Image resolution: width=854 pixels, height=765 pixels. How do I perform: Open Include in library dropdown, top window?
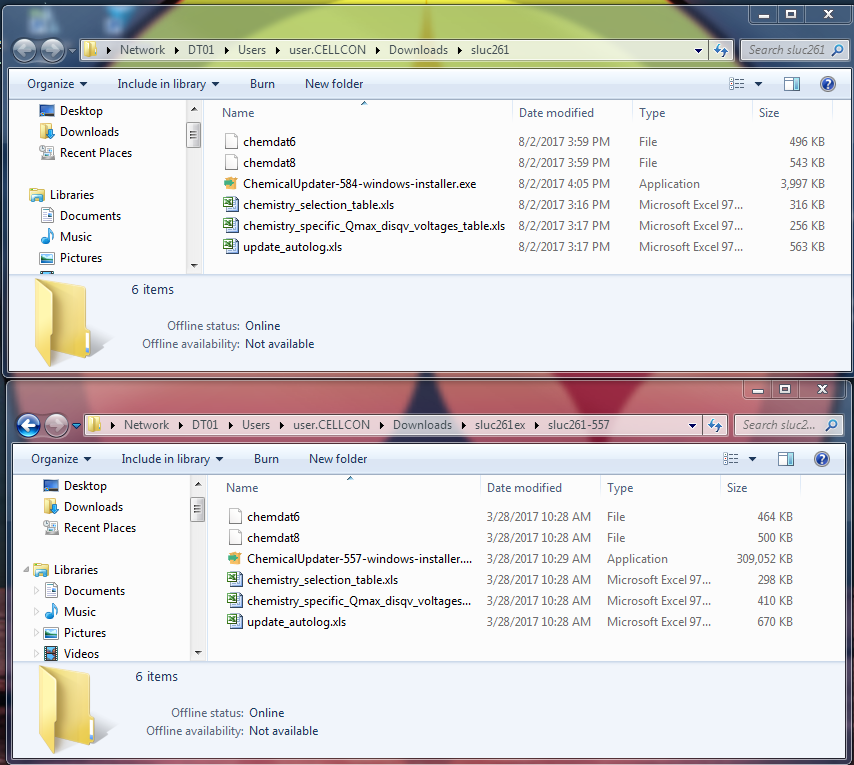point(168,84)
